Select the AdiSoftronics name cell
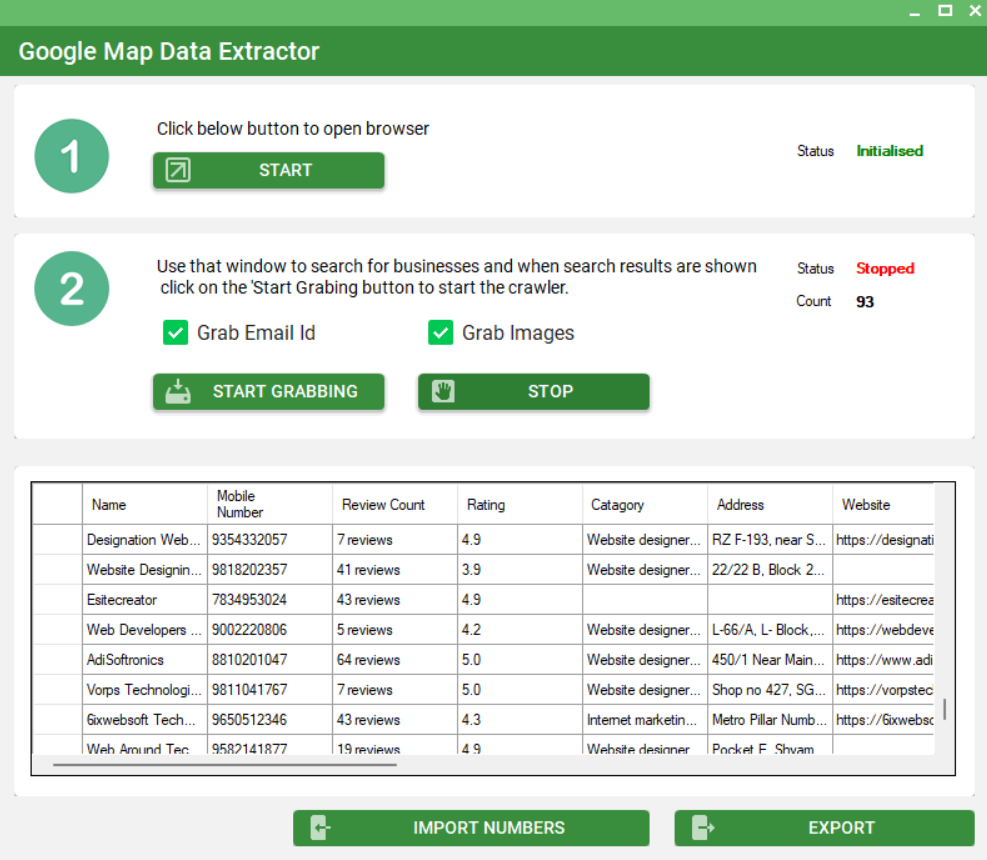987x860 pixels. coord(145,660)
